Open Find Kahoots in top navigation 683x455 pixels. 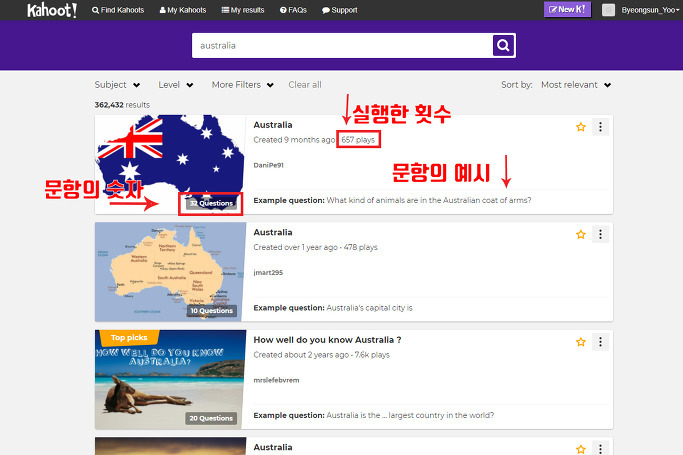[118, 10]
